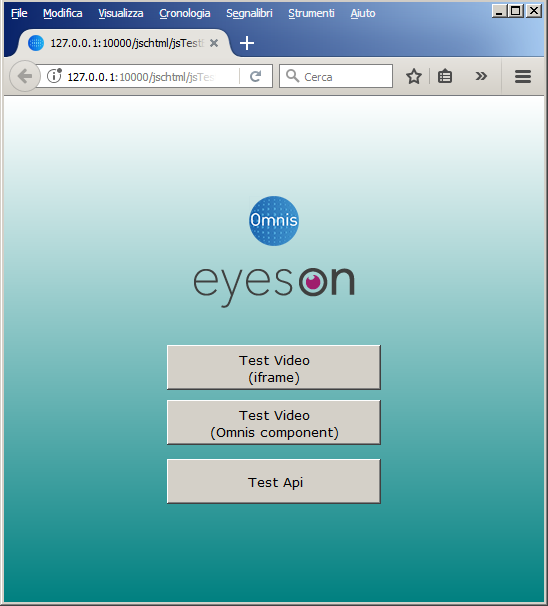The image size is (548, 606).
Task: Click the Omnis round logo
Action: coord(274,221)
